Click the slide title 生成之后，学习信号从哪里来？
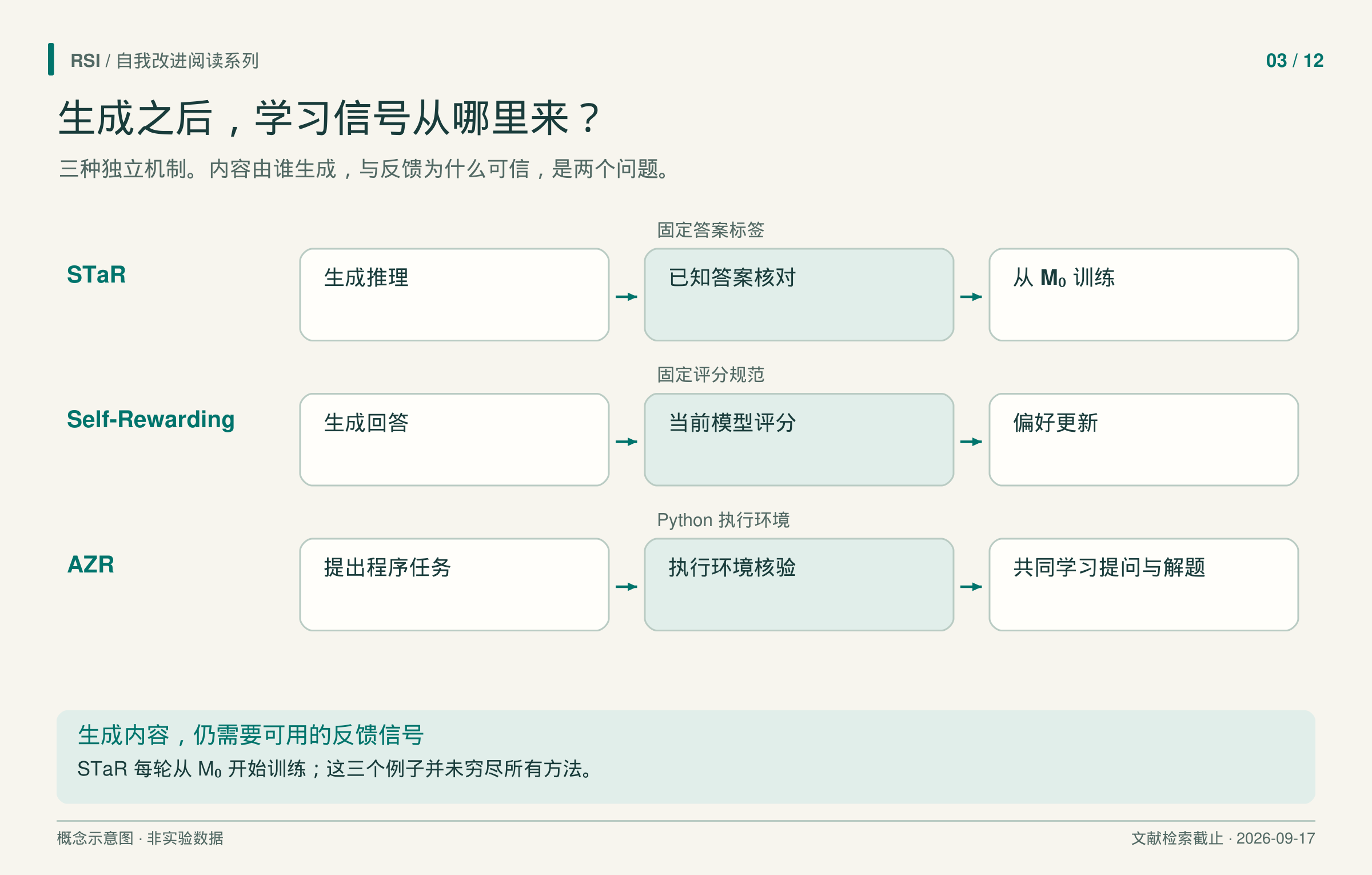Screen dimensions: 1372x875 click(330, 118)
